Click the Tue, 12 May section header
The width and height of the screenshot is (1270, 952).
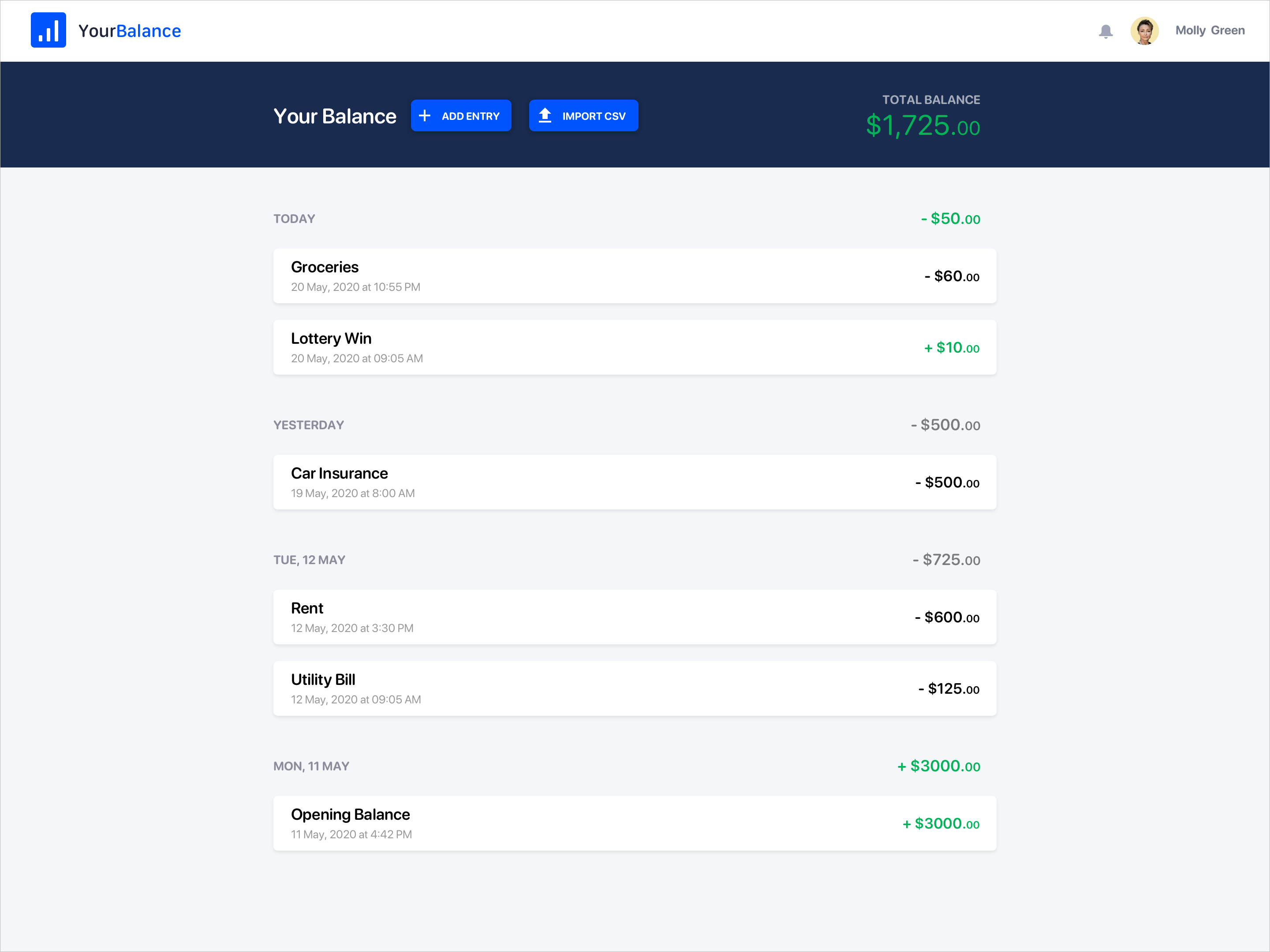[309, 560]
